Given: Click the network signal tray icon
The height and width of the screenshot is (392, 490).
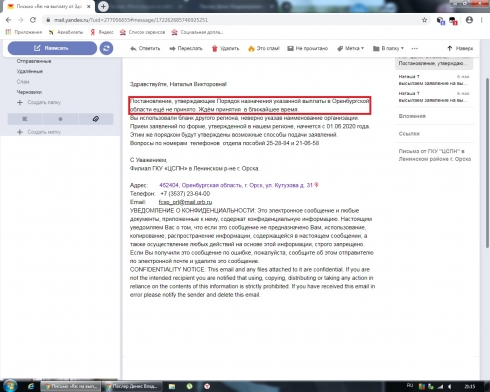Looking at the screenshot, I should tap(441, 386).
